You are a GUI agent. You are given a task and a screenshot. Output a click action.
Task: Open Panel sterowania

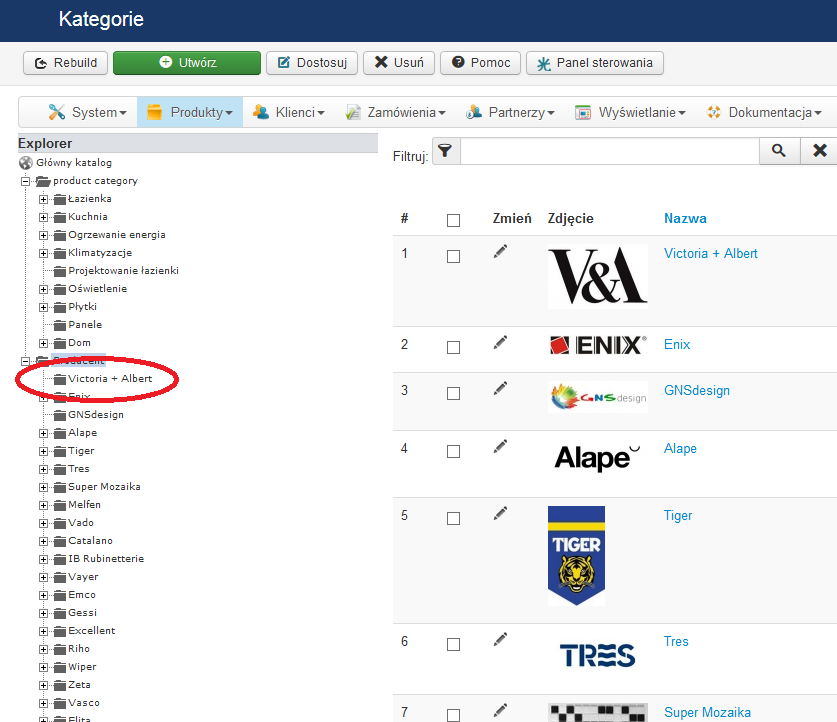[595, 63]
